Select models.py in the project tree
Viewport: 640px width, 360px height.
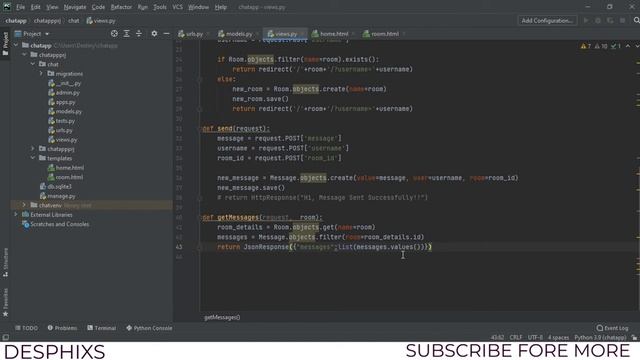coord(65,111)
